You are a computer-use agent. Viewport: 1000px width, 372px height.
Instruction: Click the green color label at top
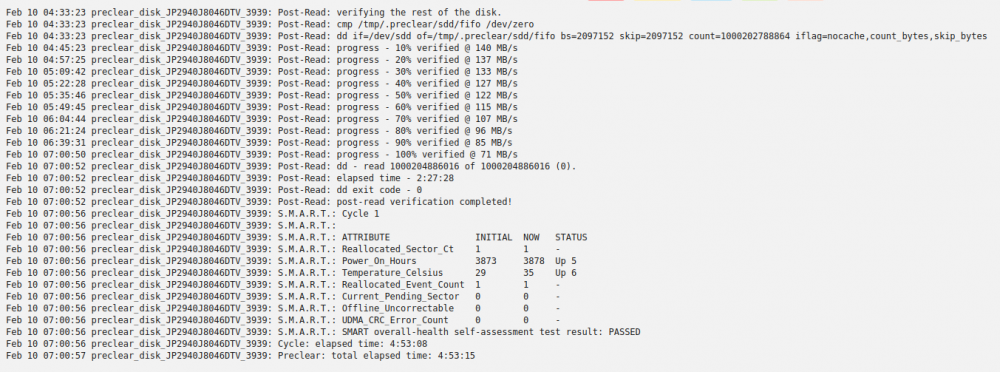click(751, 1)
